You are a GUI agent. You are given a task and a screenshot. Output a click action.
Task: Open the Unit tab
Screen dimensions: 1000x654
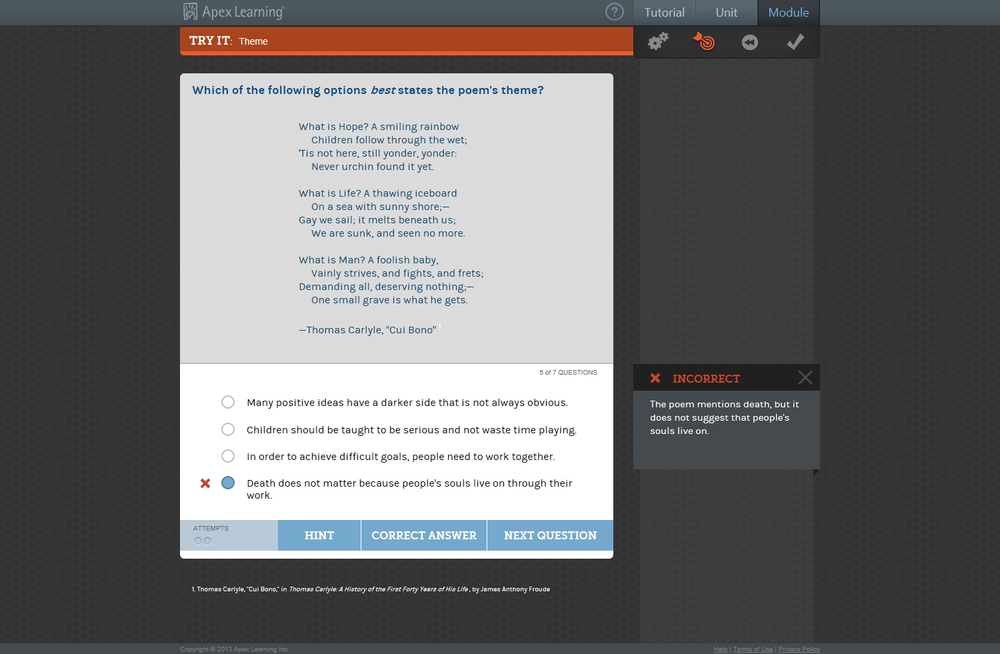[725, 12]
